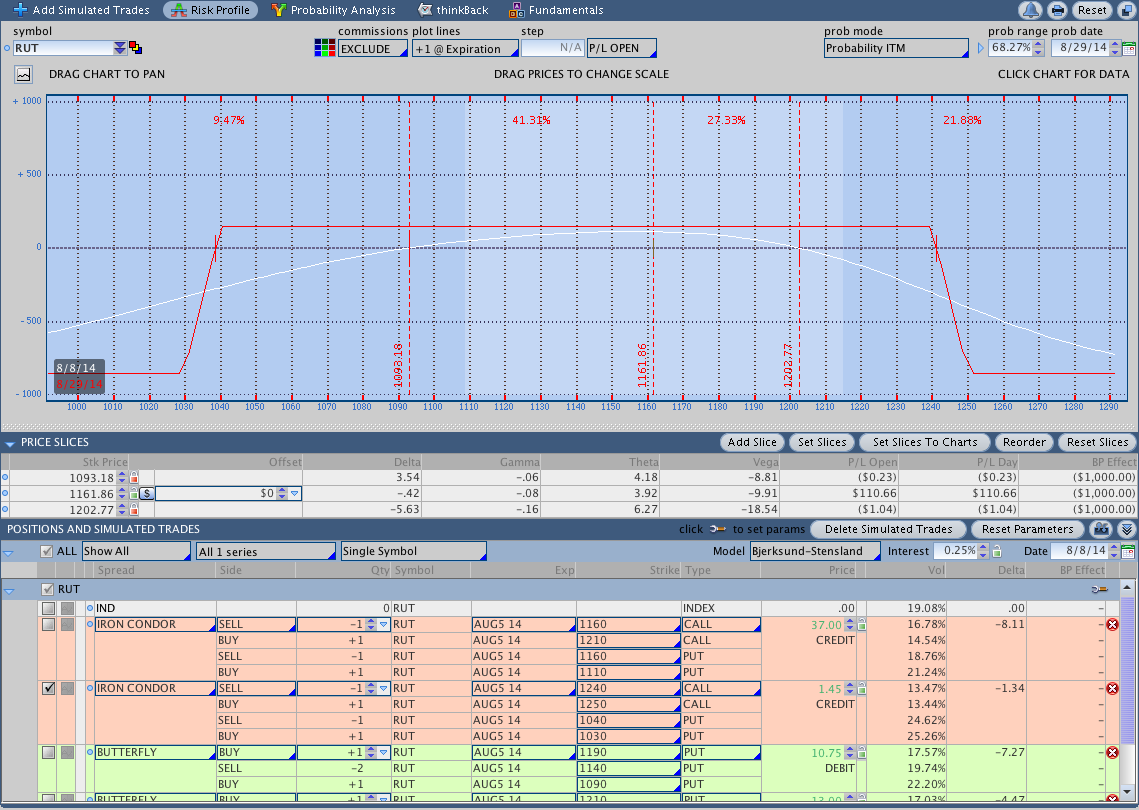Click Delete Simulated Trades button
Screen dimensions: 1139x810
888,529
